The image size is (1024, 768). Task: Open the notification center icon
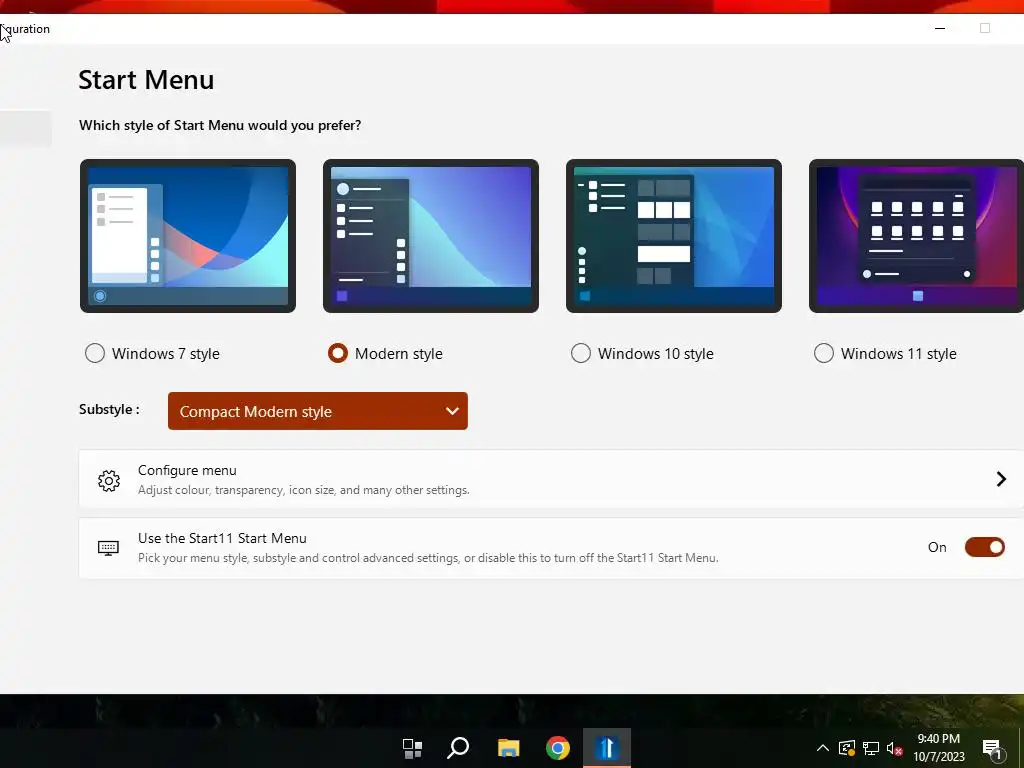pyautogui.click(x=991, y=749)
